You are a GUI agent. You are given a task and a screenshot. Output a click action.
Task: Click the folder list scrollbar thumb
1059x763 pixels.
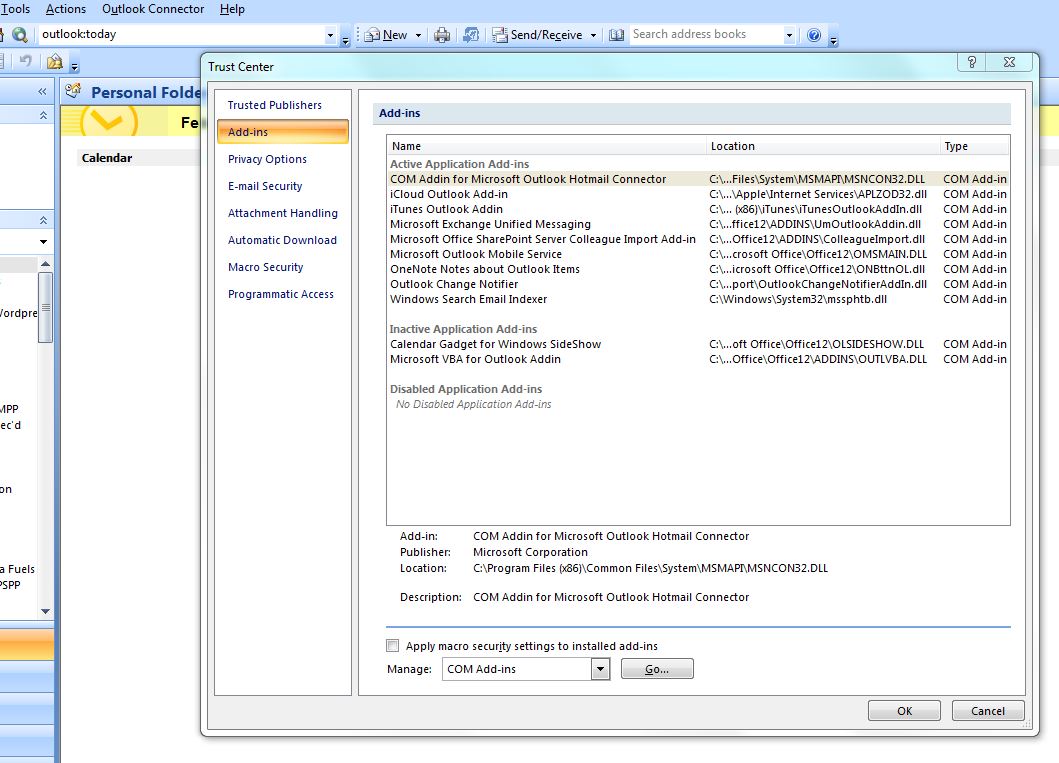point(45,307)
